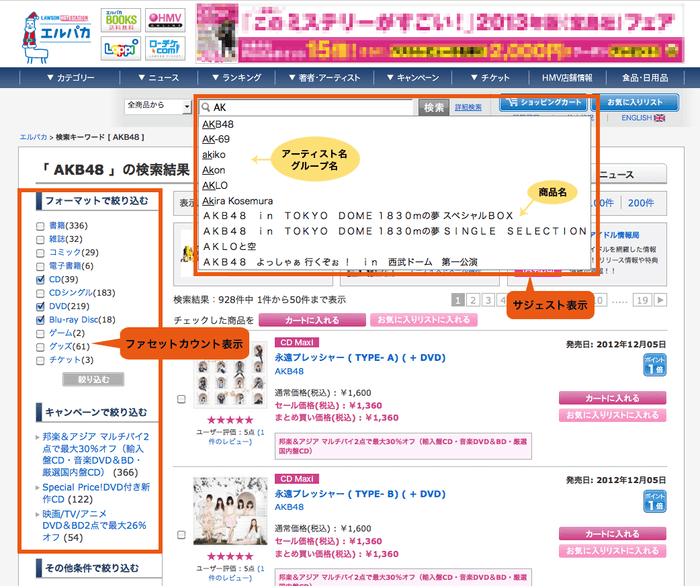Click the このミステリーがすごい top banner
The image size is (700, 586).
point(440,33)
